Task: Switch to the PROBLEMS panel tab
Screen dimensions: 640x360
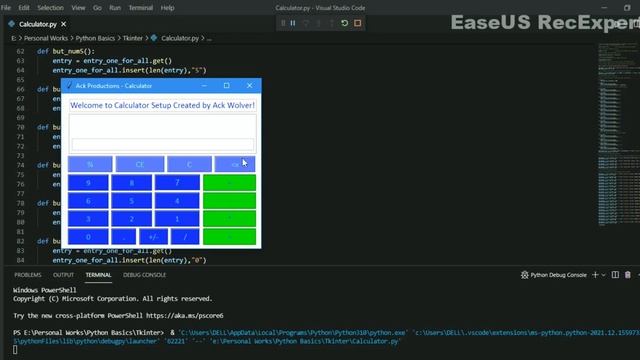Action: (x=28, y=275)
